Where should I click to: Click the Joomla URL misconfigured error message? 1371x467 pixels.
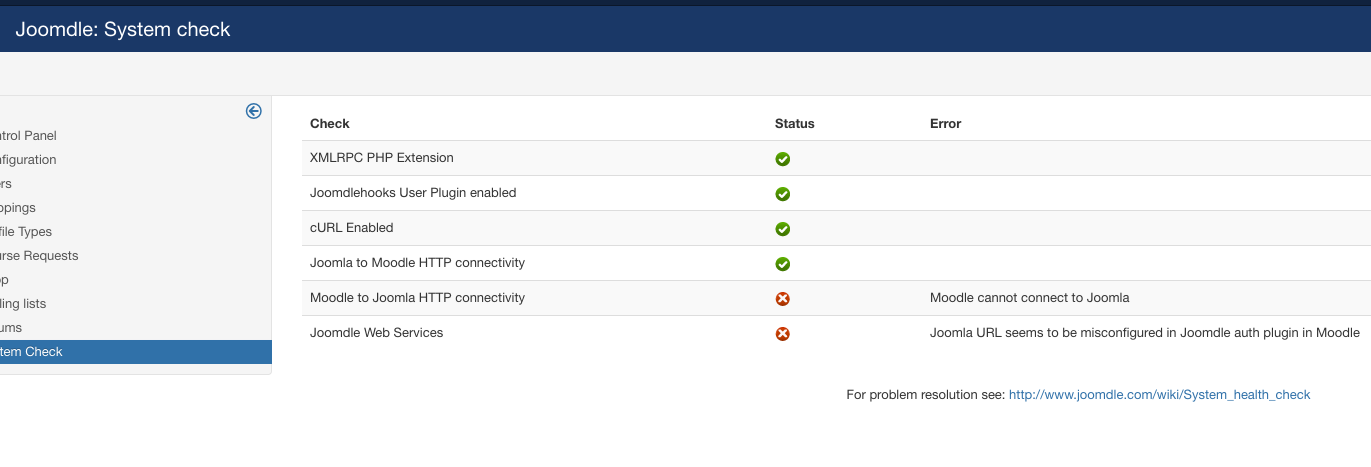(1144, 333)
